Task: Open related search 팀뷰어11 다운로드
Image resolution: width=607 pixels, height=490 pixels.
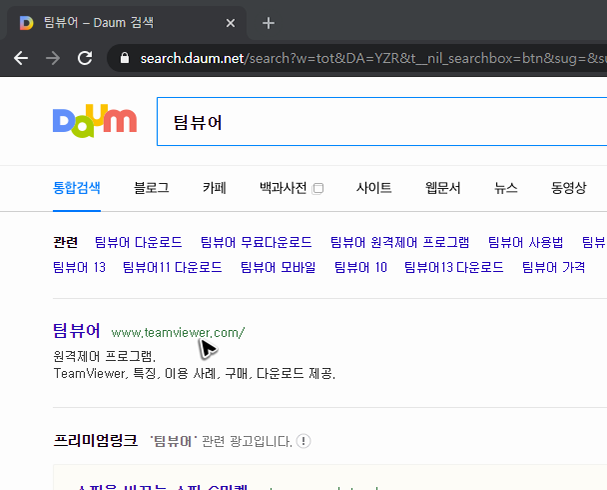Action: coord(172,267)
